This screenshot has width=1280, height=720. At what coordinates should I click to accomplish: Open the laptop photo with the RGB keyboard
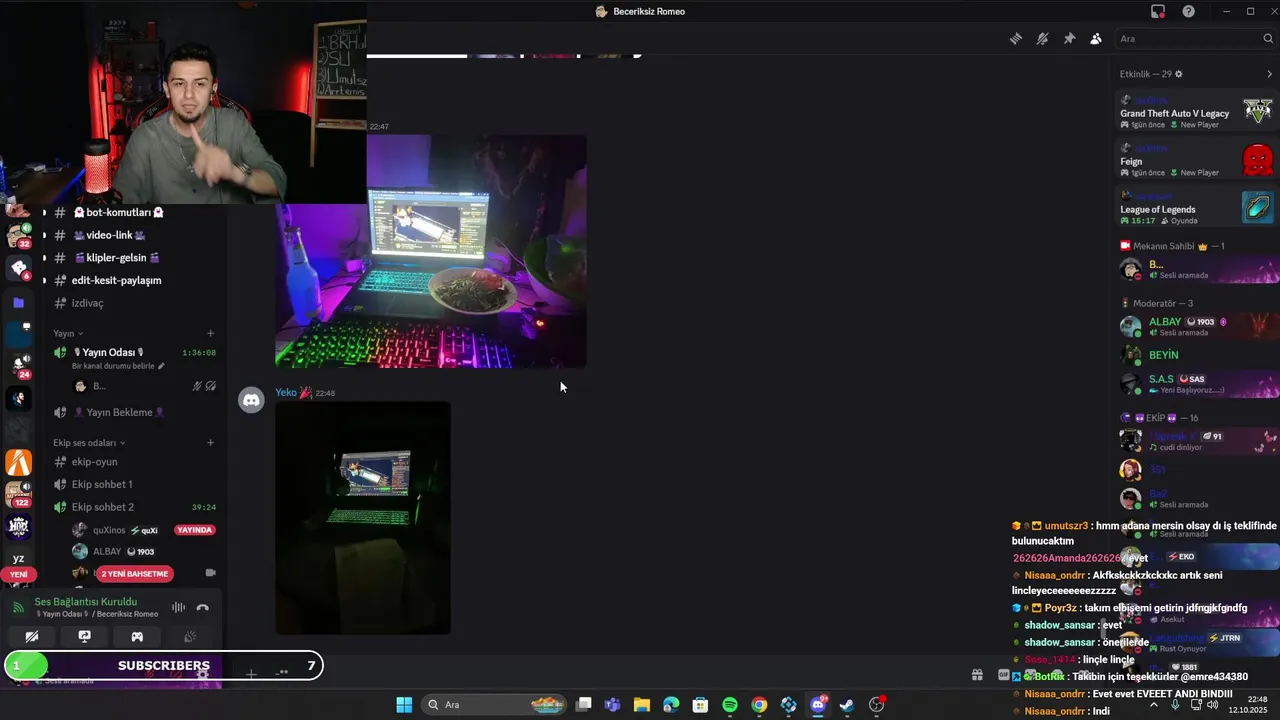[431, 251]
